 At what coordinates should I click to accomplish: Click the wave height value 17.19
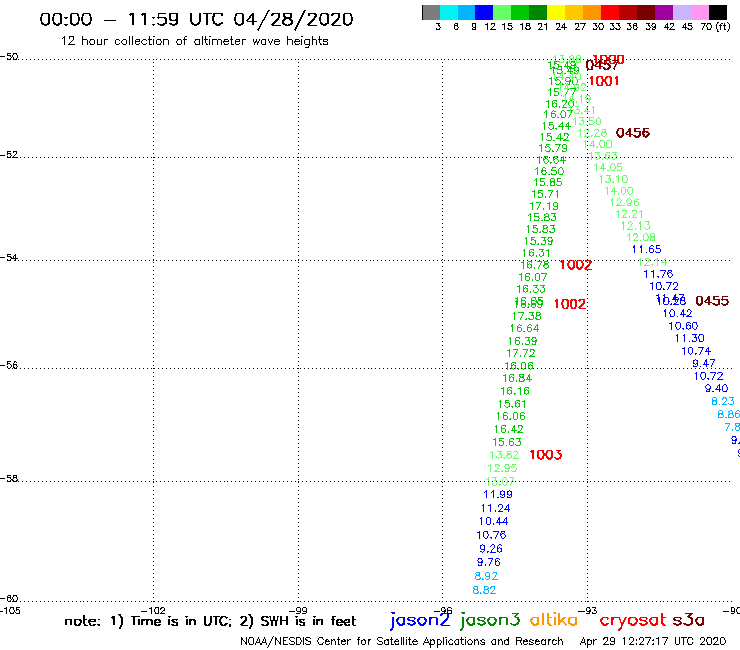pos(544,206)
